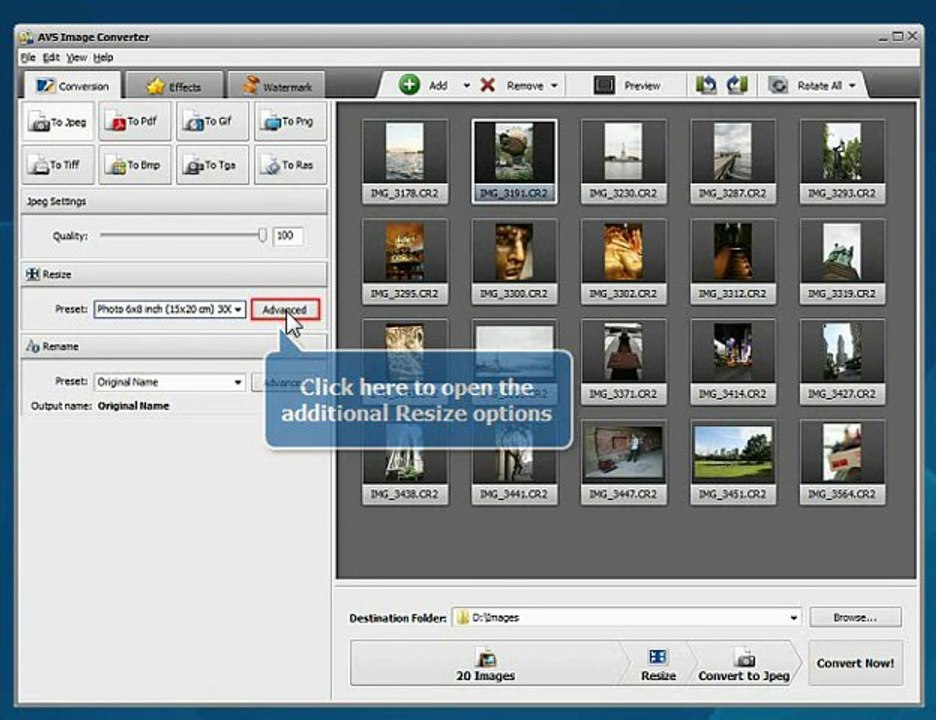
Task: Select the To Tga format button
Action: tap(213, 165)
